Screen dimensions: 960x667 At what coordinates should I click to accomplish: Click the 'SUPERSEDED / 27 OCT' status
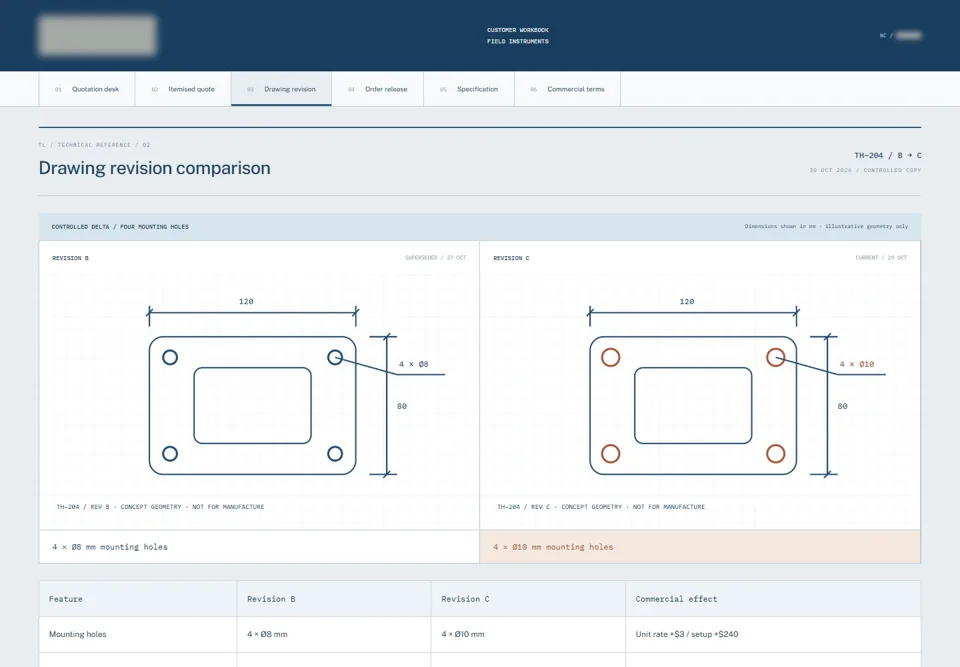pos(435,258)
